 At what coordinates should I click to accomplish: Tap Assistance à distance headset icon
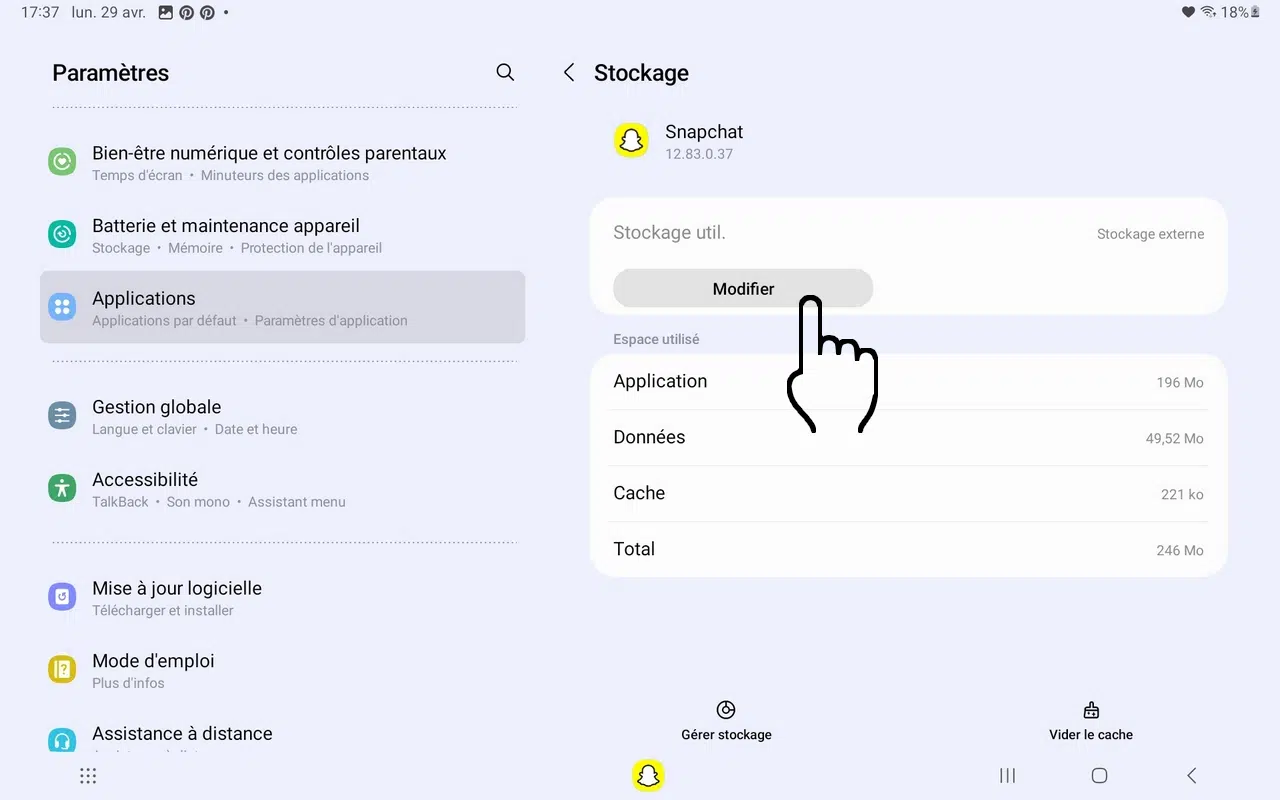62,740
